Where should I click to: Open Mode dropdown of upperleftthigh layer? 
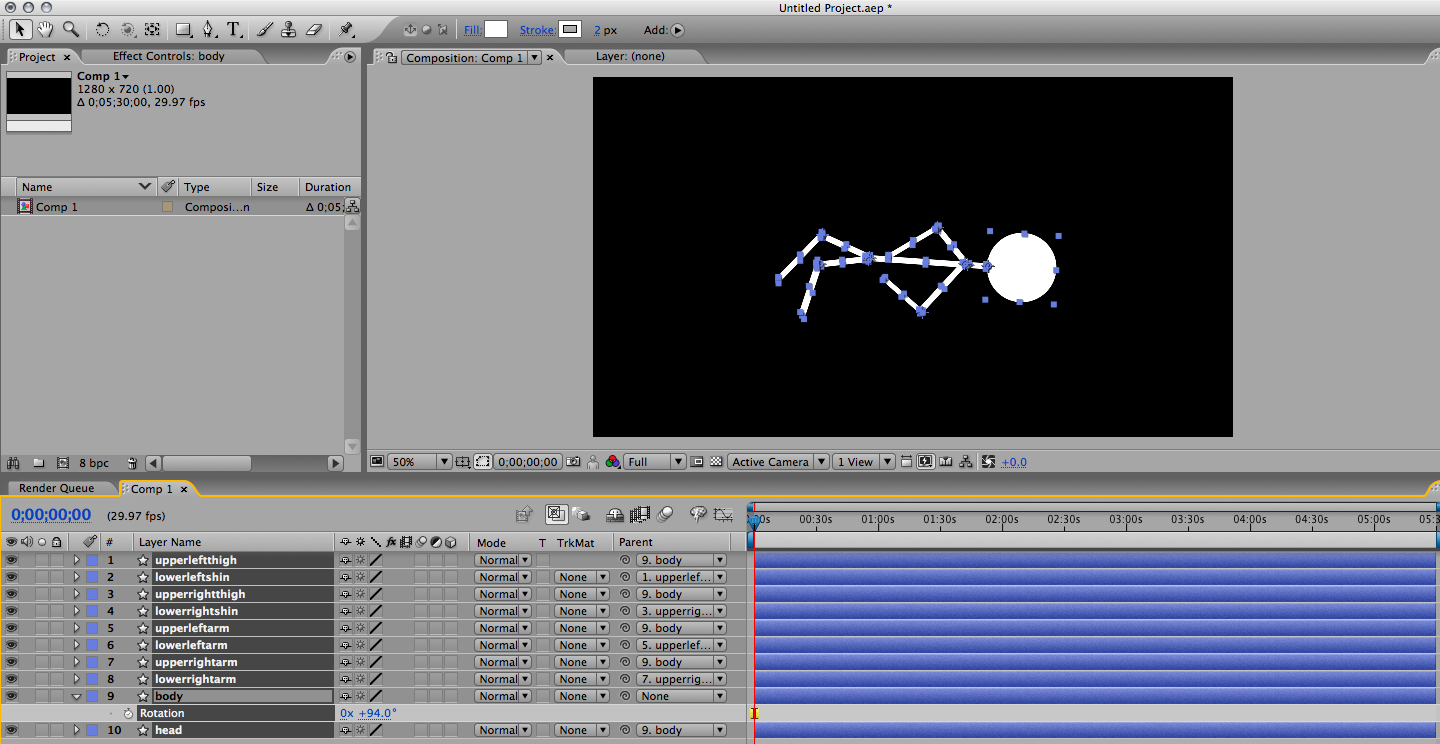(x=503, y=560)
